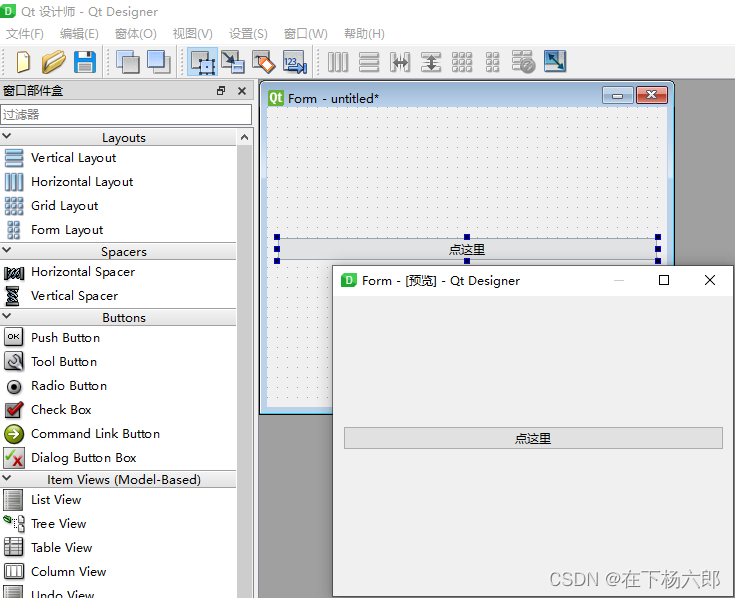Collapse the Buttons category

point(7,316)
